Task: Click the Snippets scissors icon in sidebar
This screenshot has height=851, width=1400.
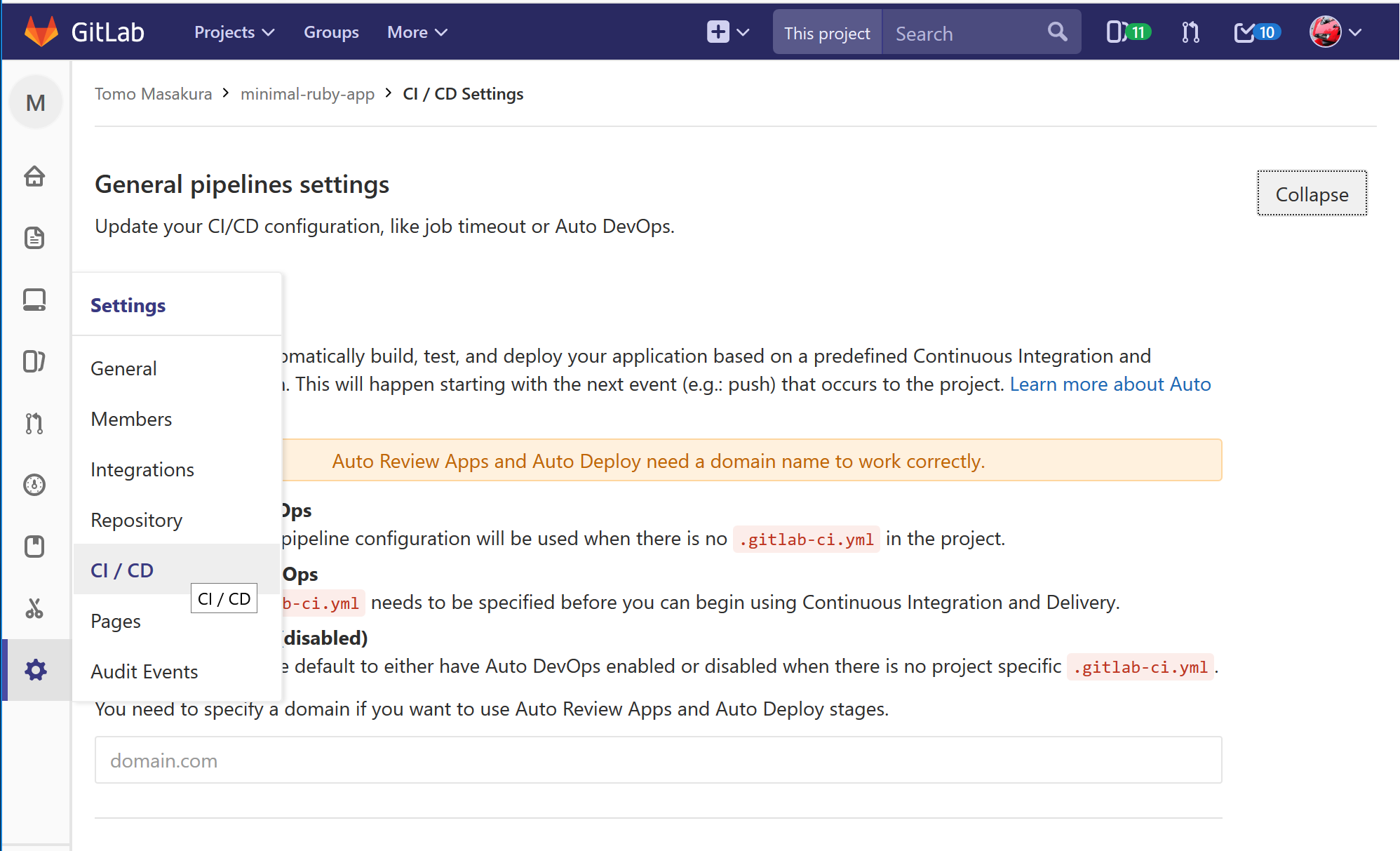Action: pos(34,608)
